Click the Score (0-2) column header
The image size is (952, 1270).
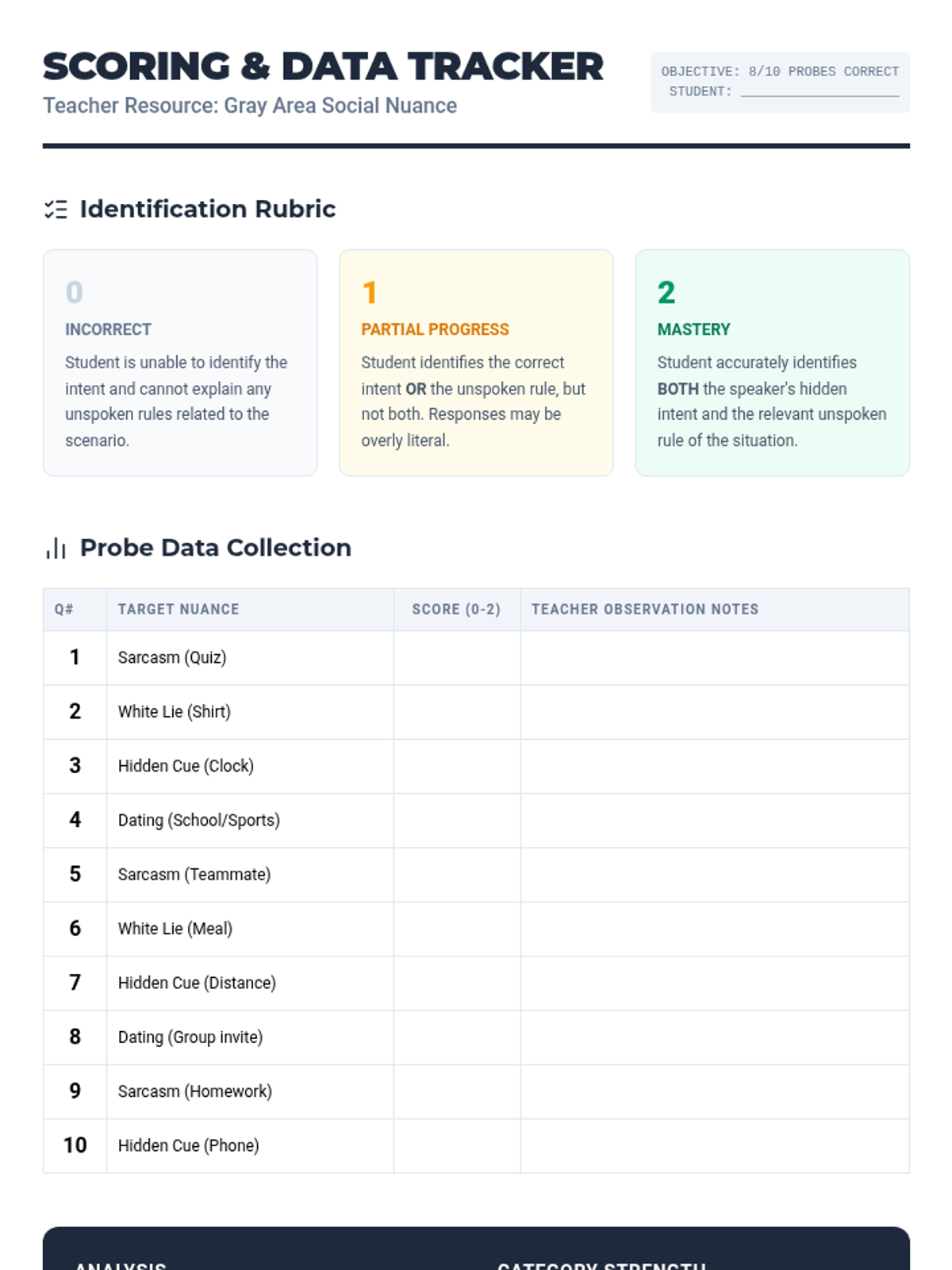[x=456, y=610]
